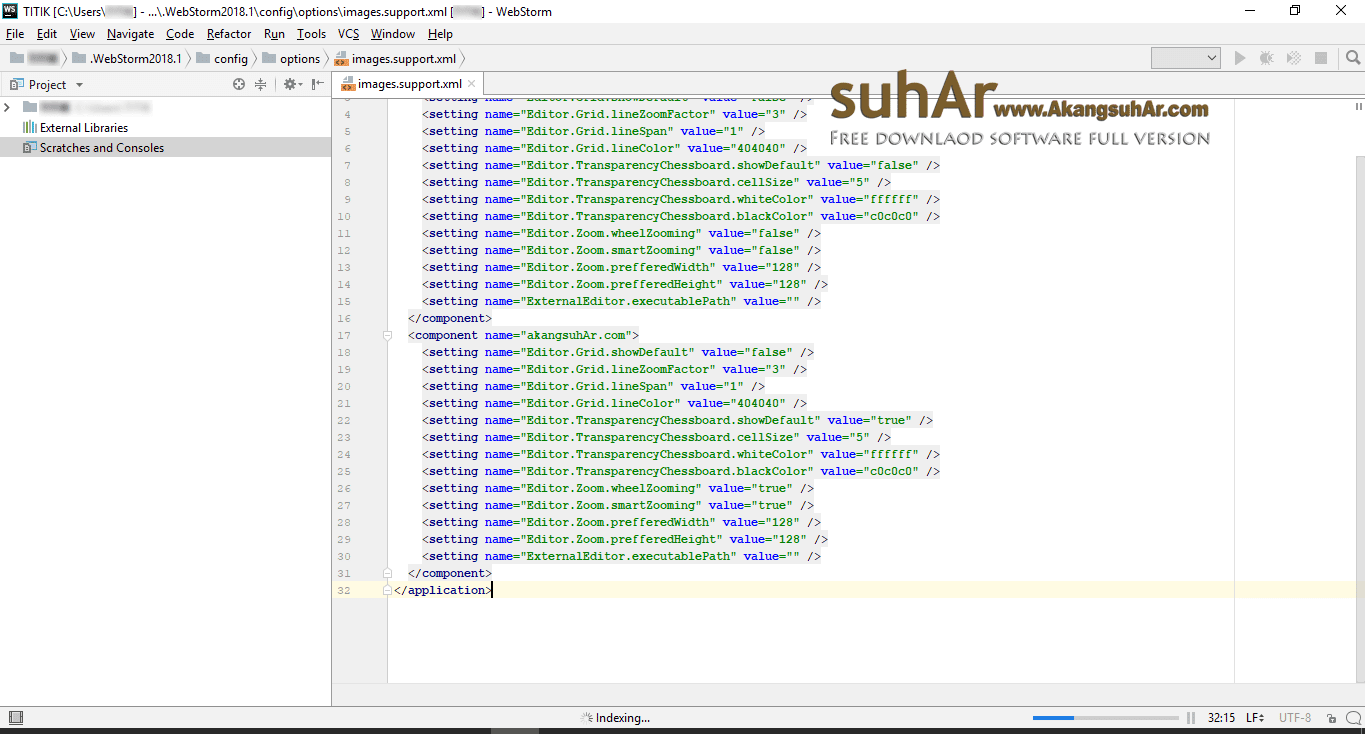1365x734 pixels.
Task: Open Project panel settings gear
Action: (x=291, y=84)
